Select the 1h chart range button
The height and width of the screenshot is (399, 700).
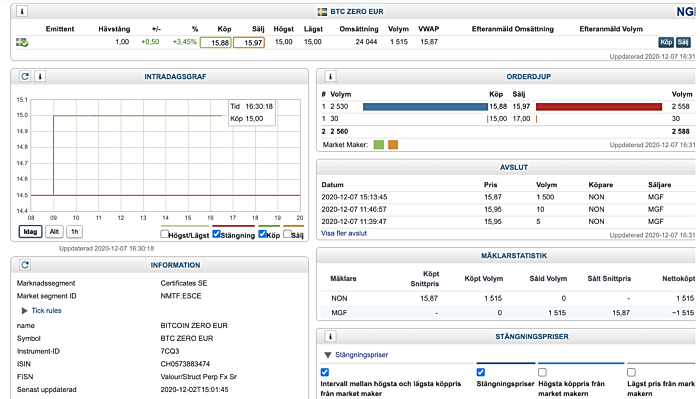click(75, 232)
